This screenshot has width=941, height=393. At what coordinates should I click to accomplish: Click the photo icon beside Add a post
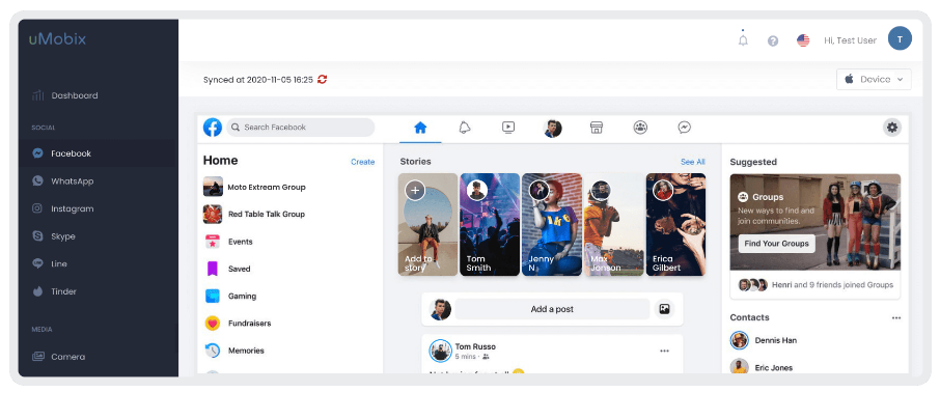[664, 309]
